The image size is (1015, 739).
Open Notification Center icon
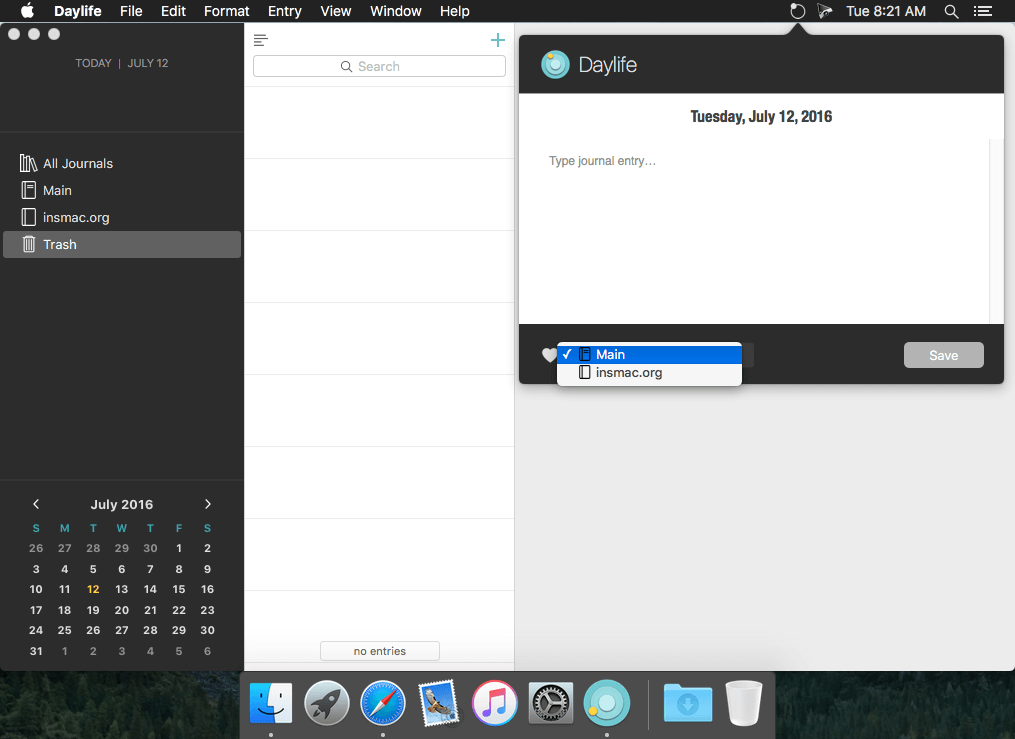pos(983,11)
